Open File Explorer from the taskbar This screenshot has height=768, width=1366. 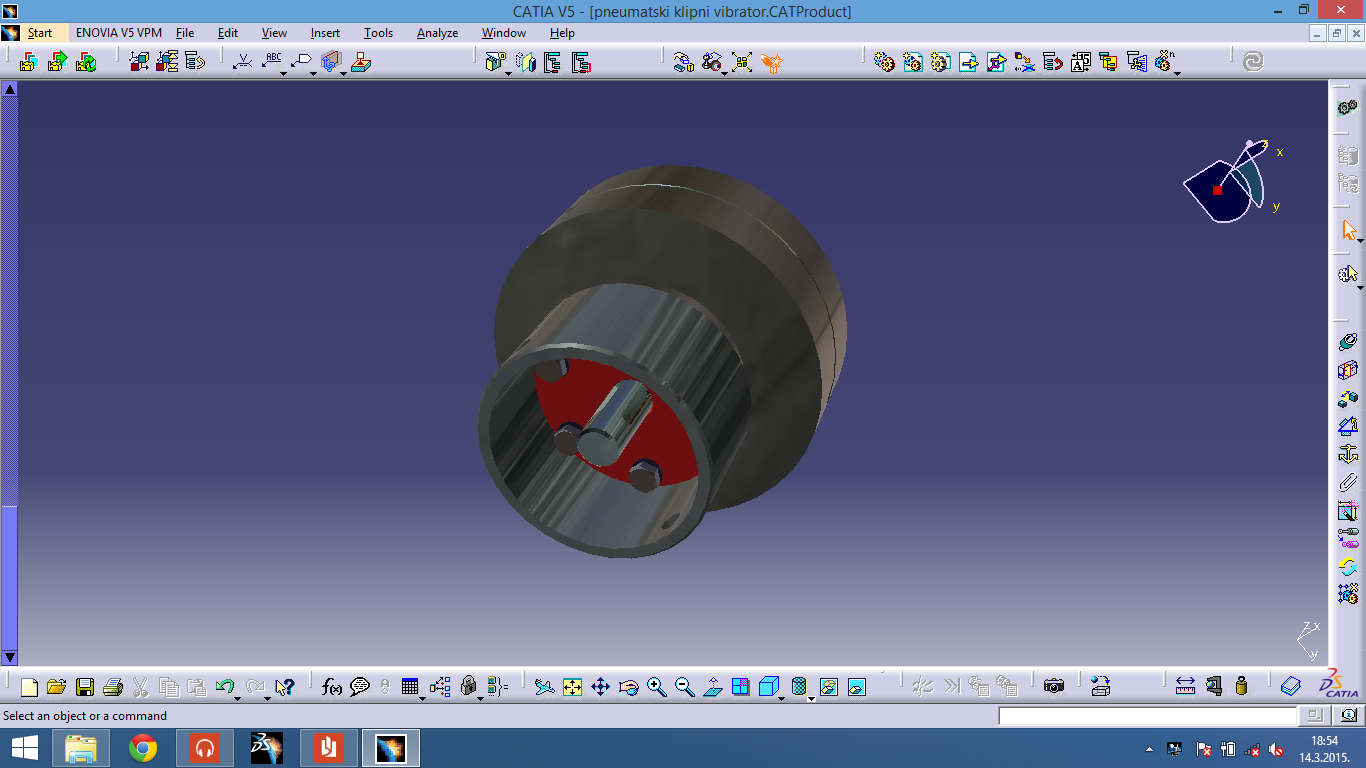81,748
